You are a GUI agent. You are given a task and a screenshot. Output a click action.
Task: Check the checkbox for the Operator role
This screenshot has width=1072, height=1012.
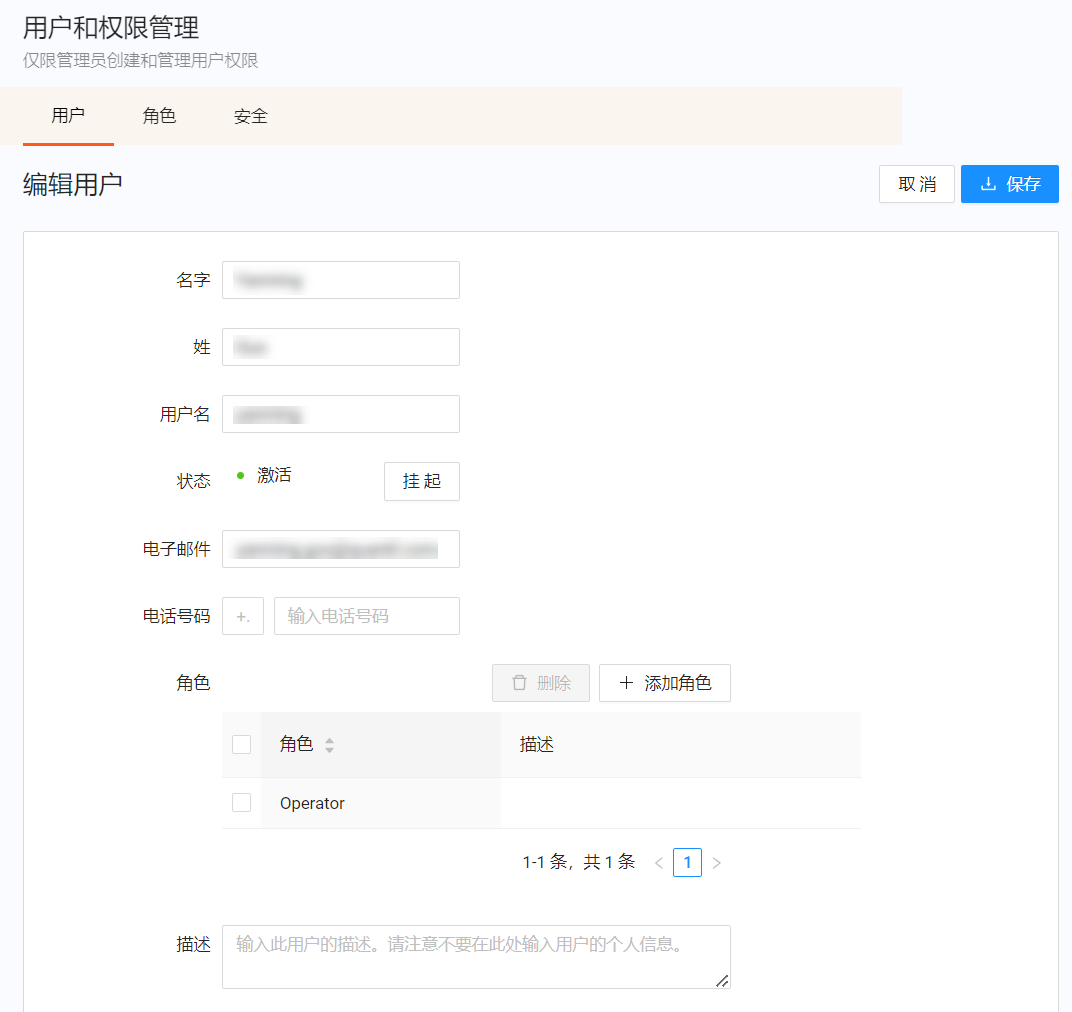(241, 802)
